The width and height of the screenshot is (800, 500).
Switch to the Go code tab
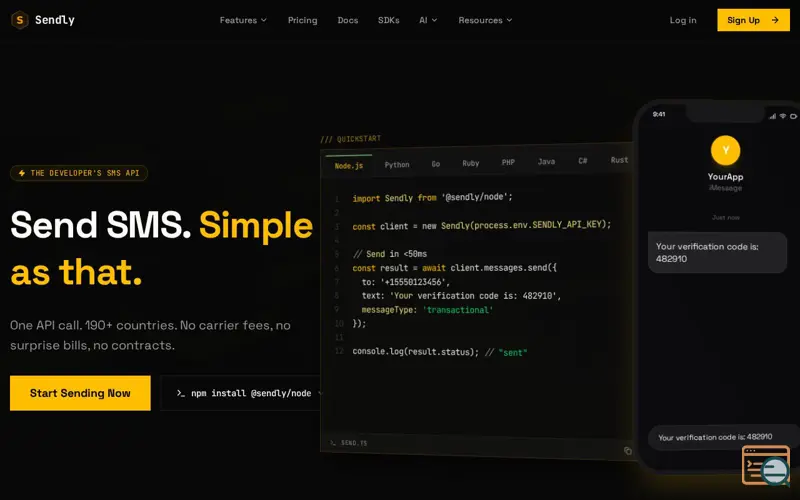[x=436, y=164]
